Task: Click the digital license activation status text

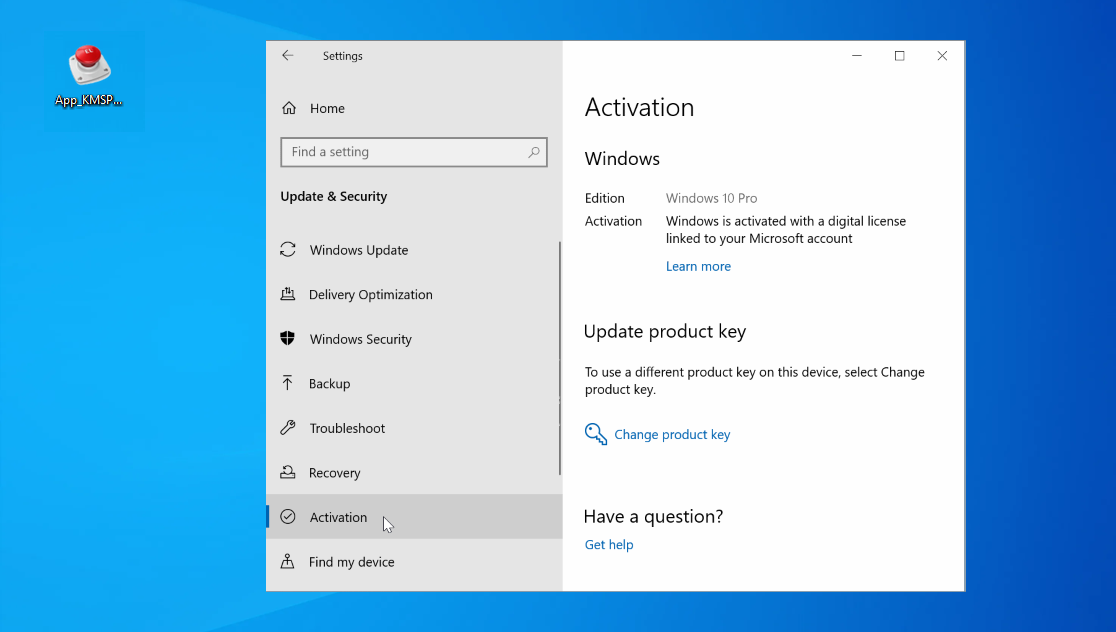Action: click(x=786, y=230)
